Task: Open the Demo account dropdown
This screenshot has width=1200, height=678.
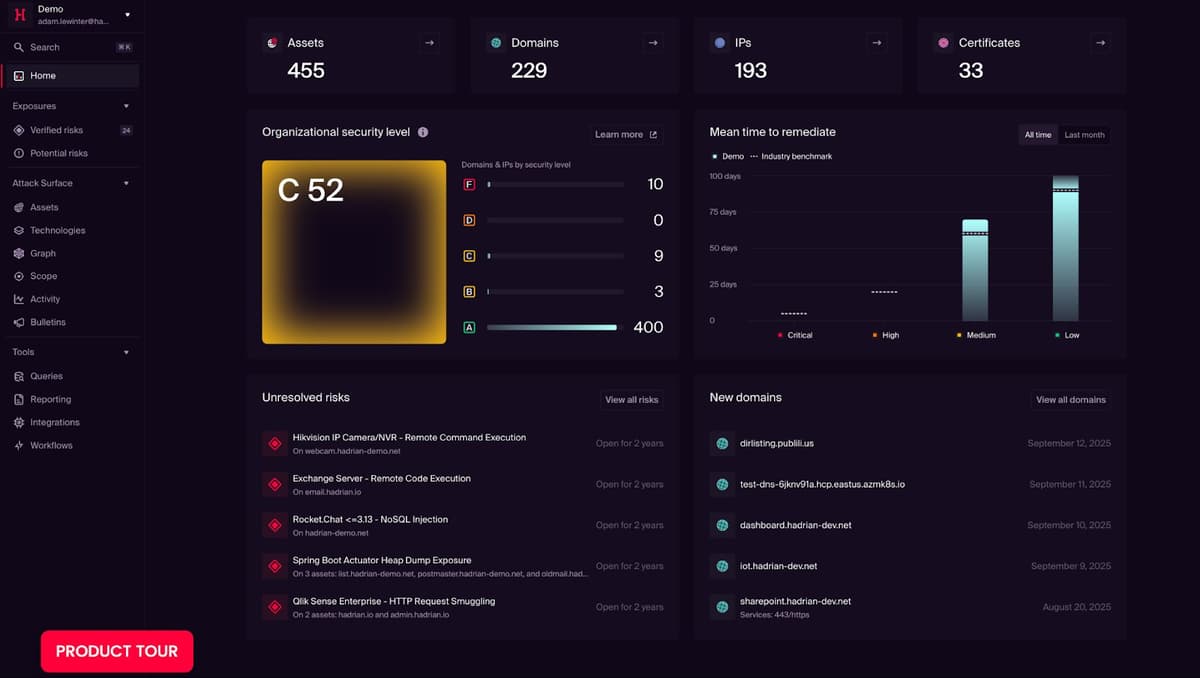Action: pos(127,15)
